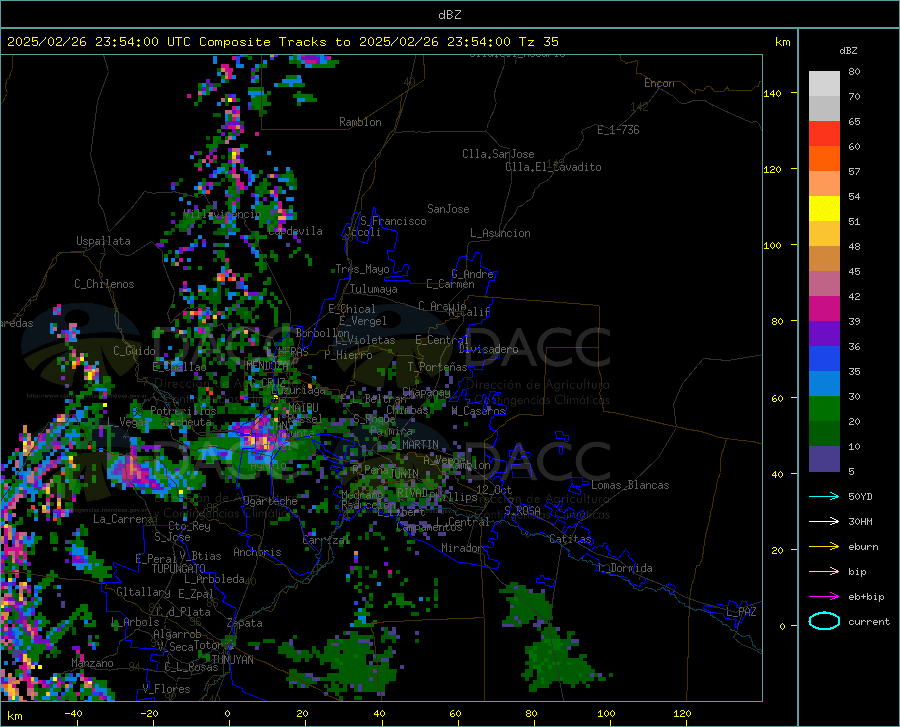Click the Anchoris place label
This screenshot has height=727, width=900.
257,553
